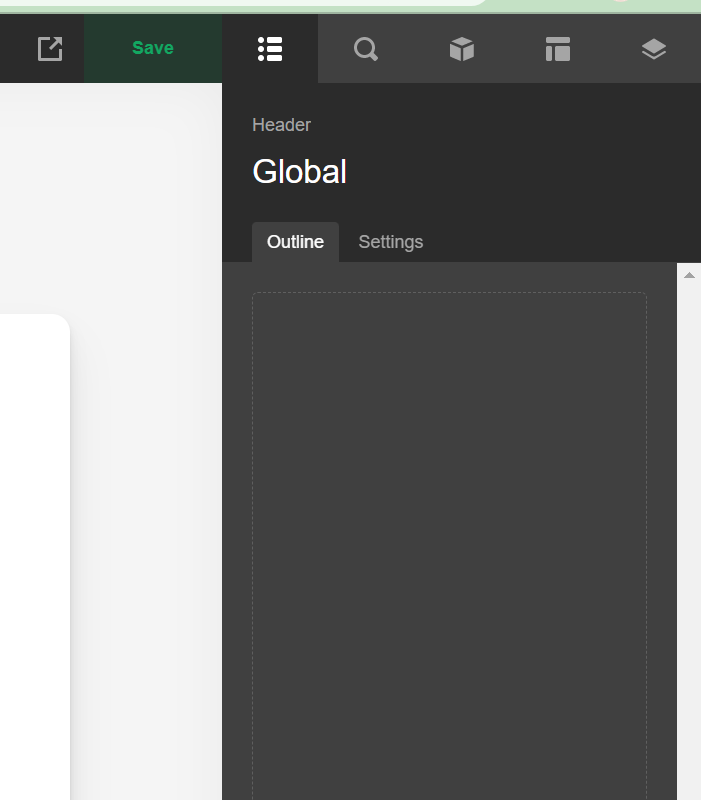
Task: Open the Elements cube icon panel
Action: 461,48
